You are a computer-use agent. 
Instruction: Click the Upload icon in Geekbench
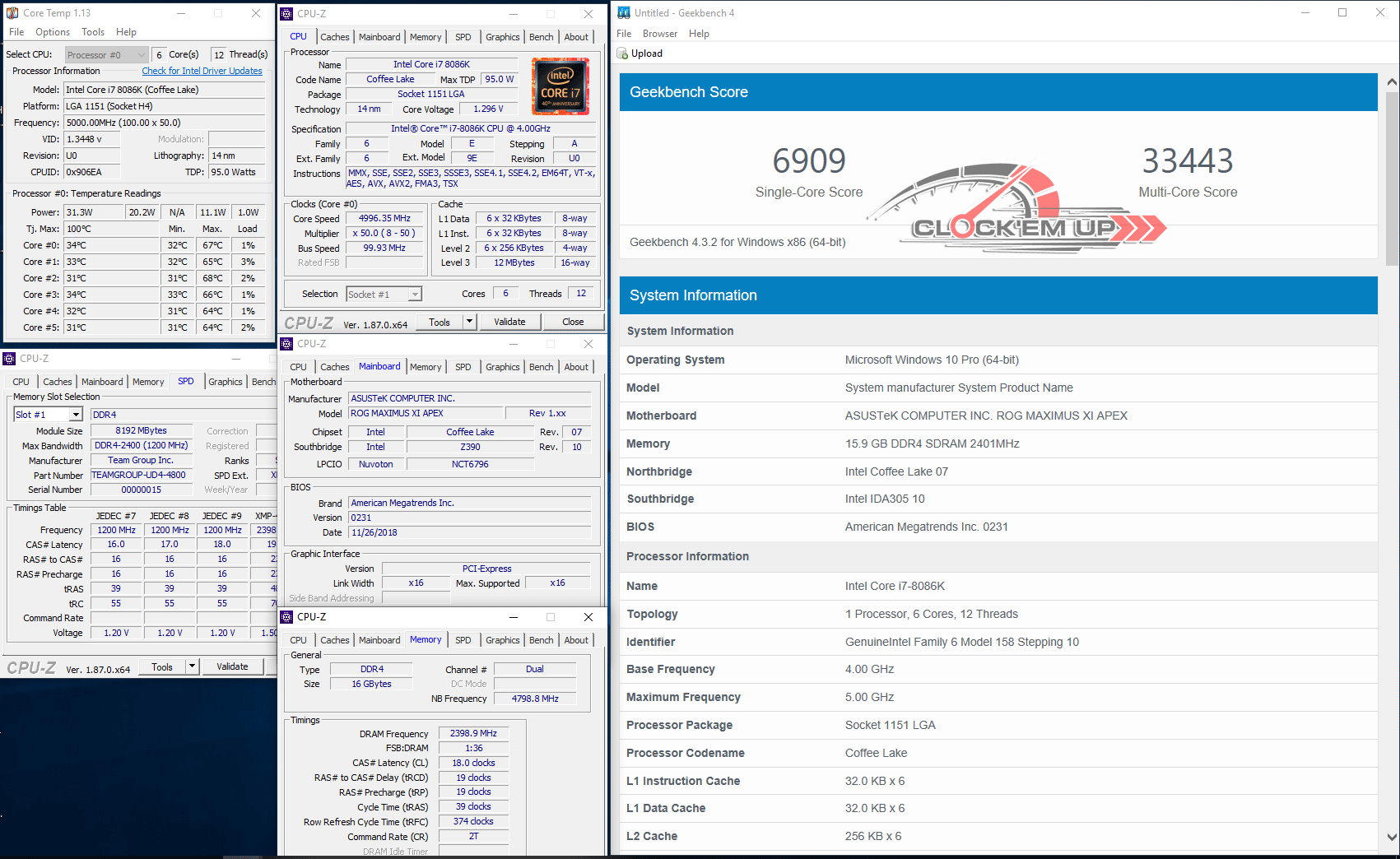click(623, 53)
